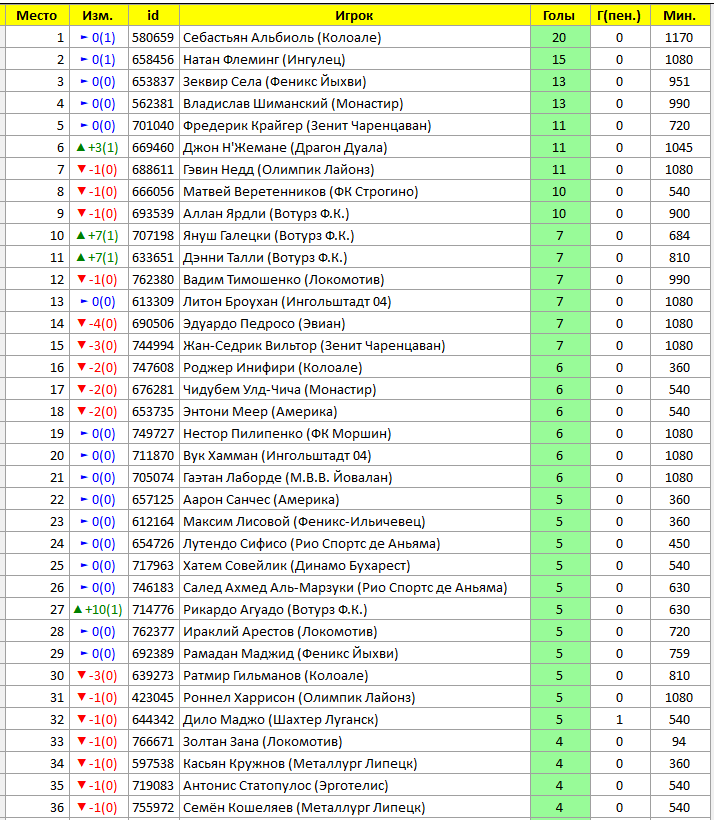714x820 pixels.
Task: Select player Аарон Санчес (Америка)
Action: pyautogui.click(x=261, y=499)
